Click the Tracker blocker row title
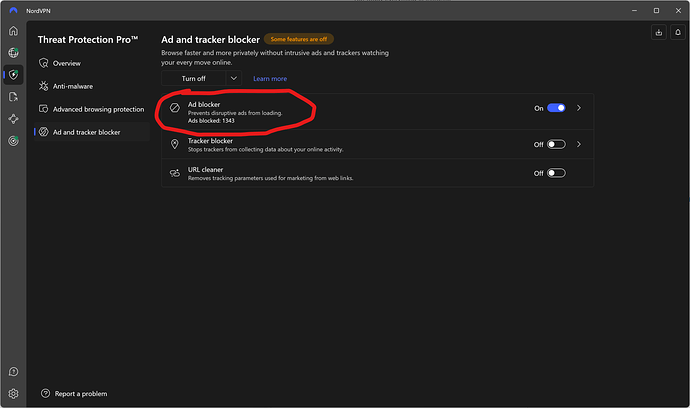This screenshot has height=408, width=690. (210, 141)
